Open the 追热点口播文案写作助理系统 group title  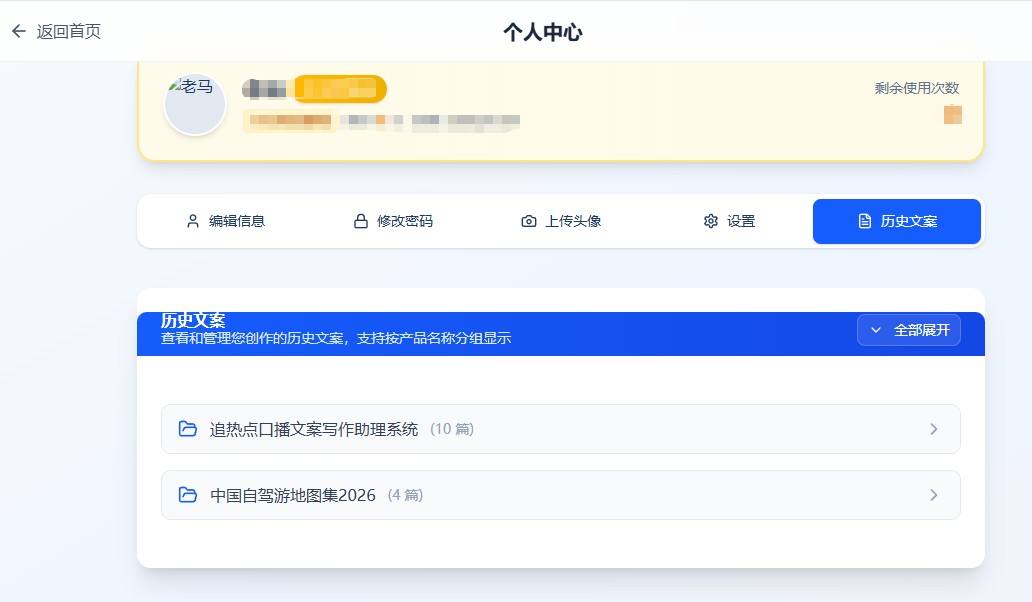coord(314,429)
